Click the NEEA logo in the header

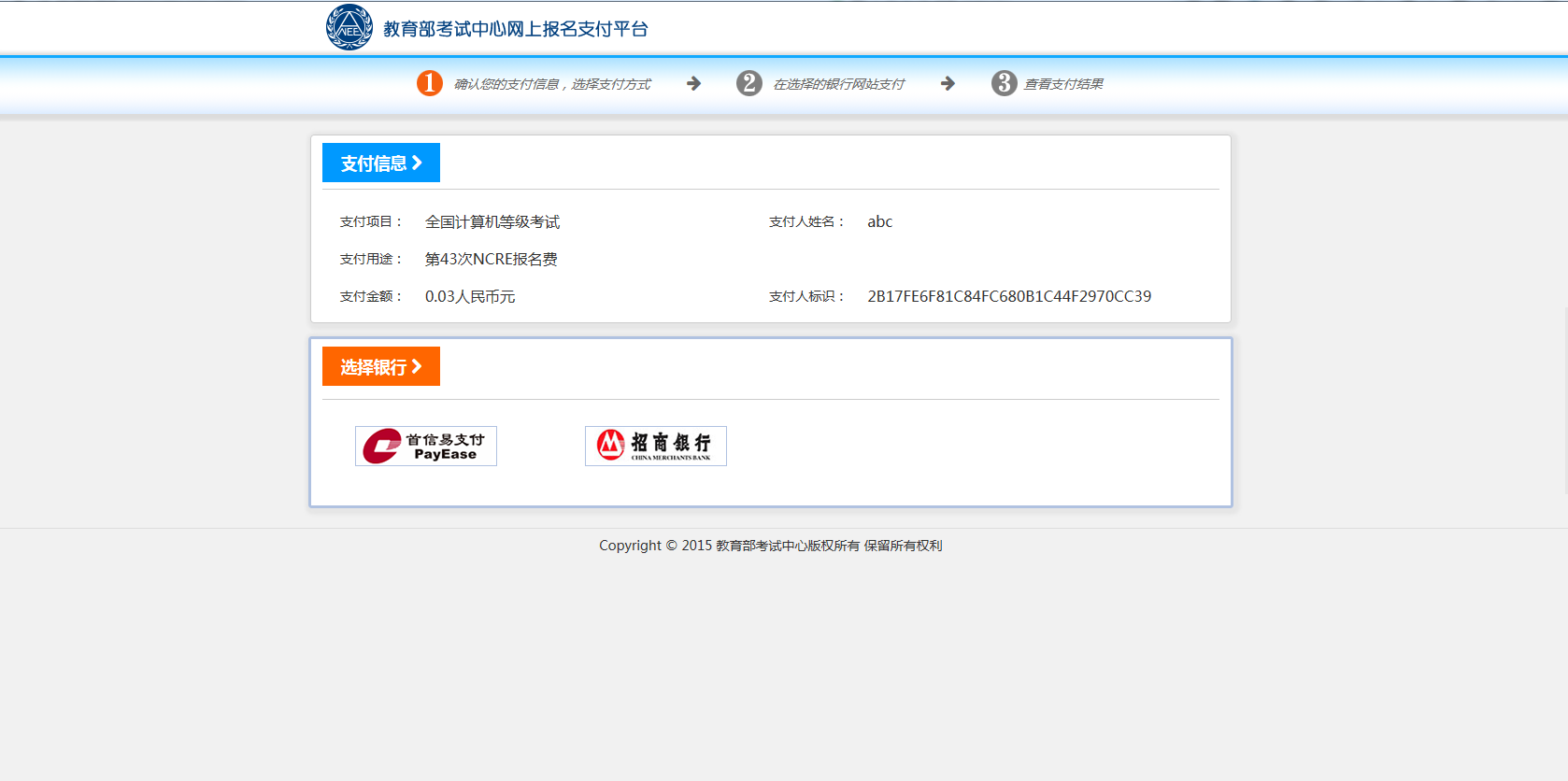point(349,28)
